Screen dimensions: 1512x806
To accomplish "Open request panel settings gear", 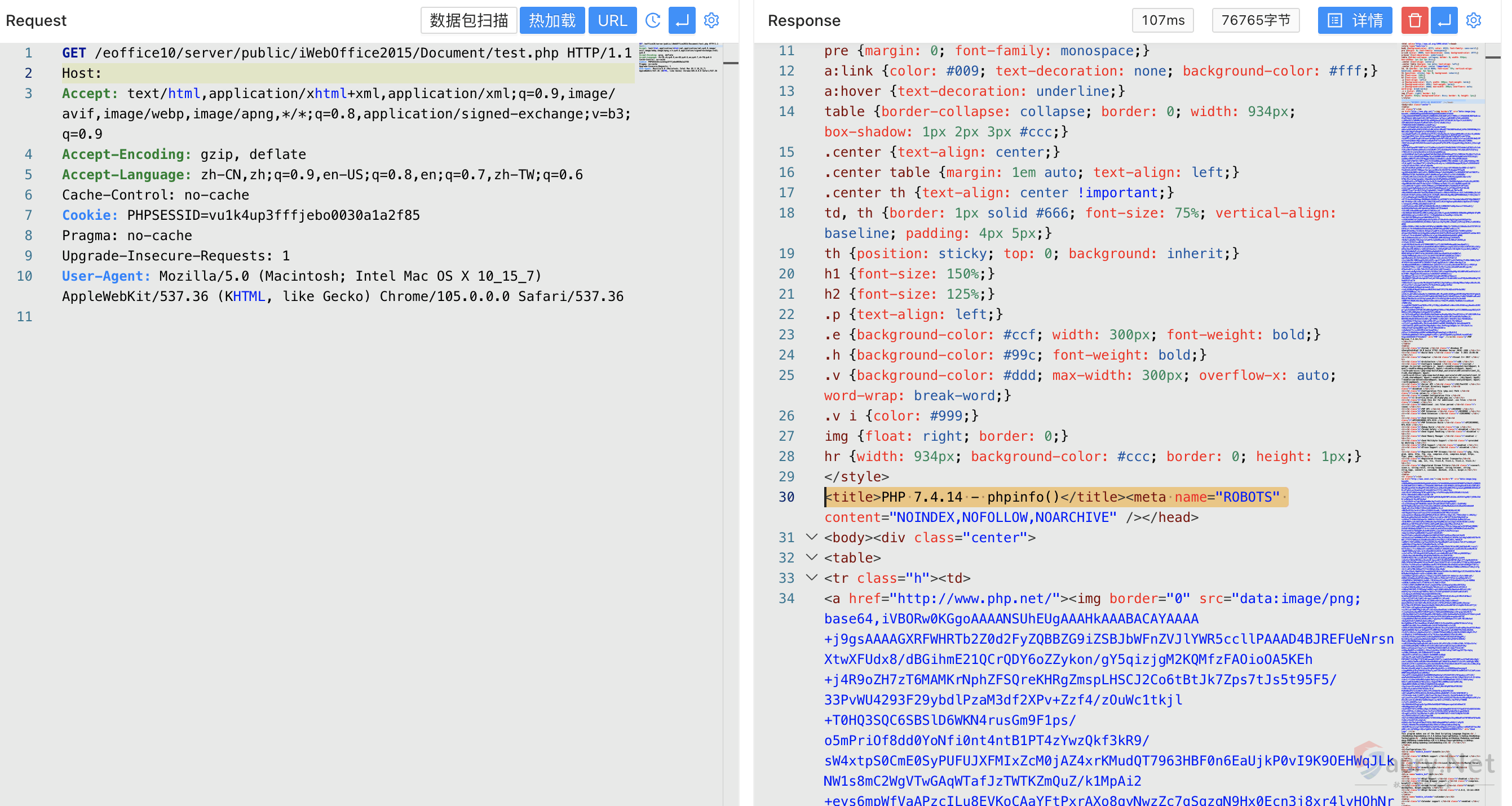I will (711, 20).
